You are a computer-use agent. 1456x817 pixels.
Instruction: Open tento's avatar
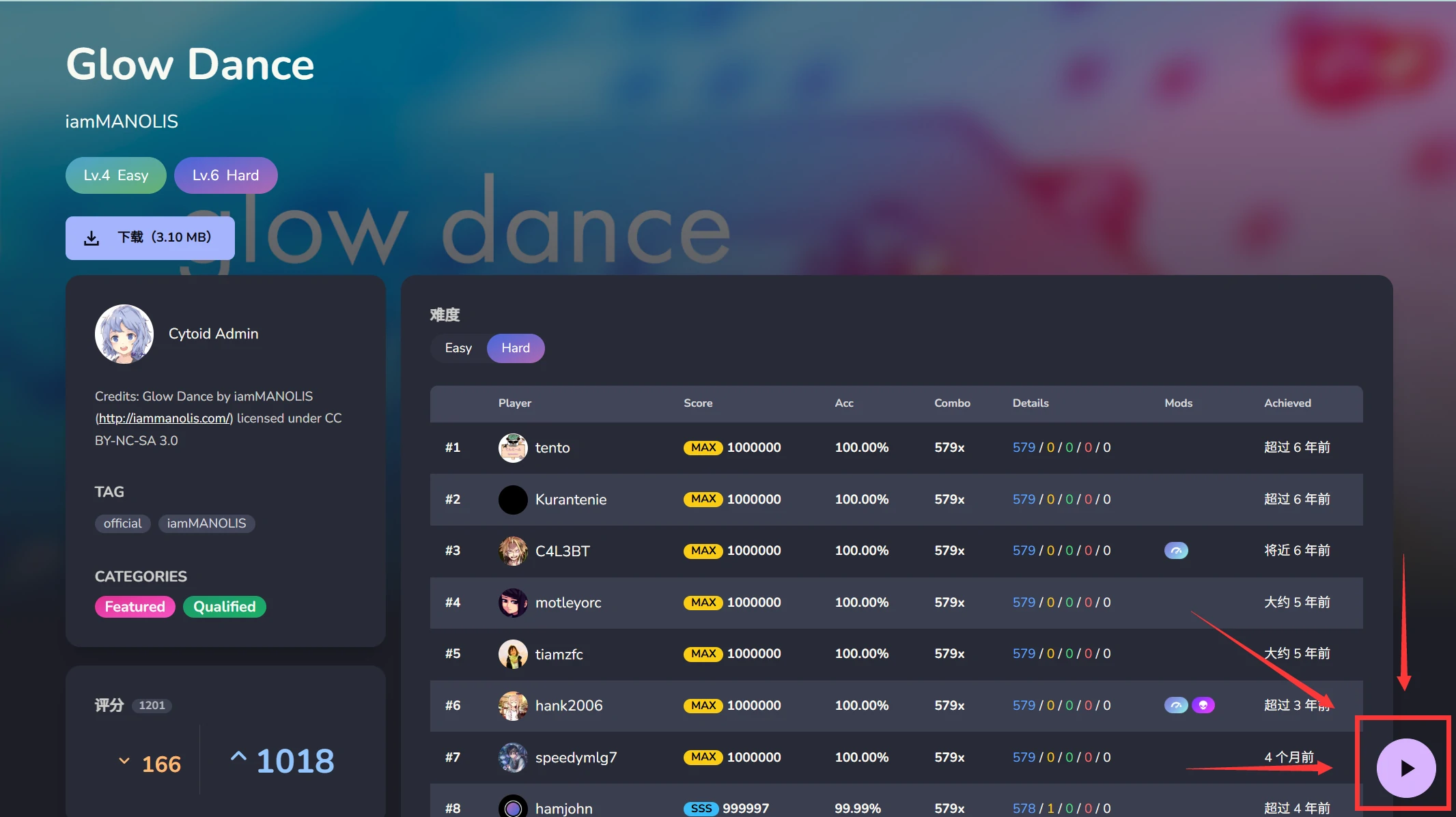(513, 448)
